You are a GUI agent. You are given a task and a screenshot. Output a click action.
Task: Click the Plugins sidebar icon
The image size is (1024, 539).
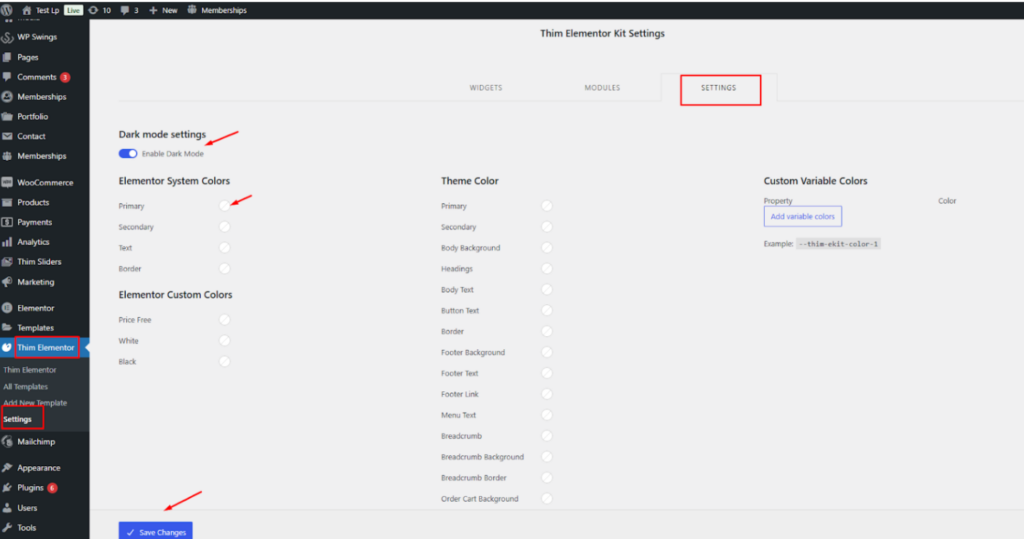pos(7,488)
